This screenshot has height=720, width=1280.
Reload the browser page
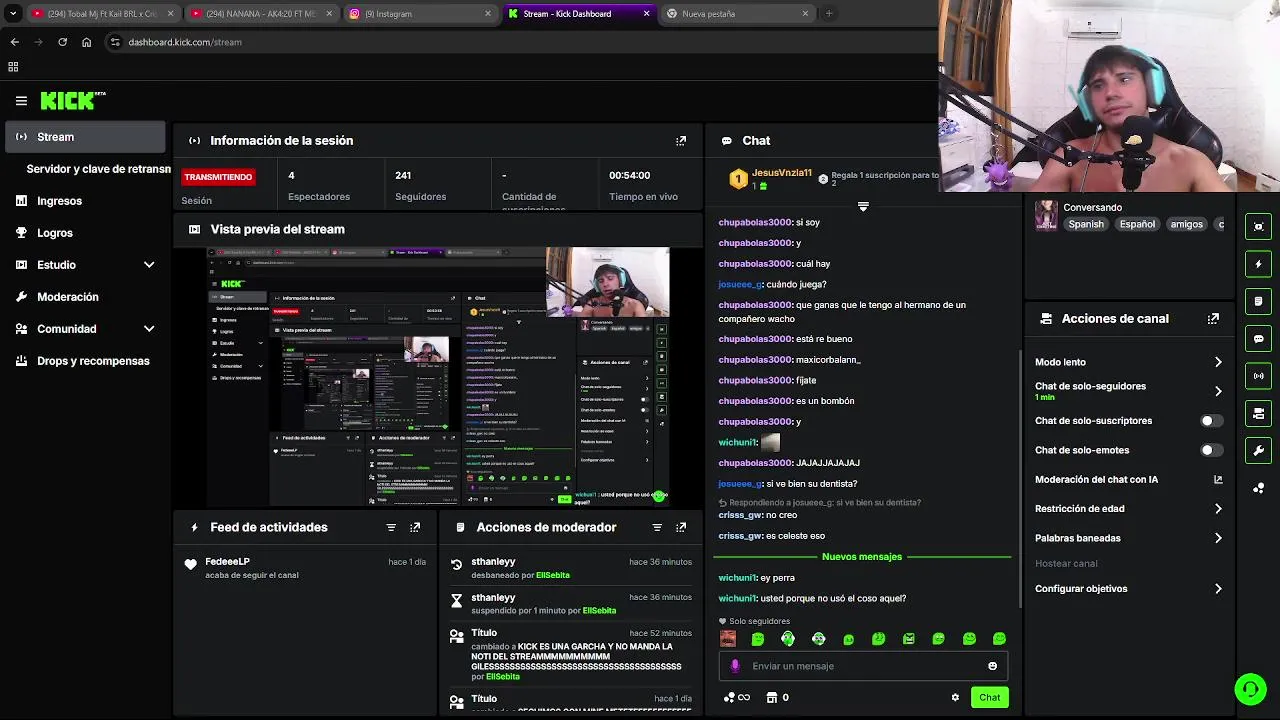(x=62, y=42)
